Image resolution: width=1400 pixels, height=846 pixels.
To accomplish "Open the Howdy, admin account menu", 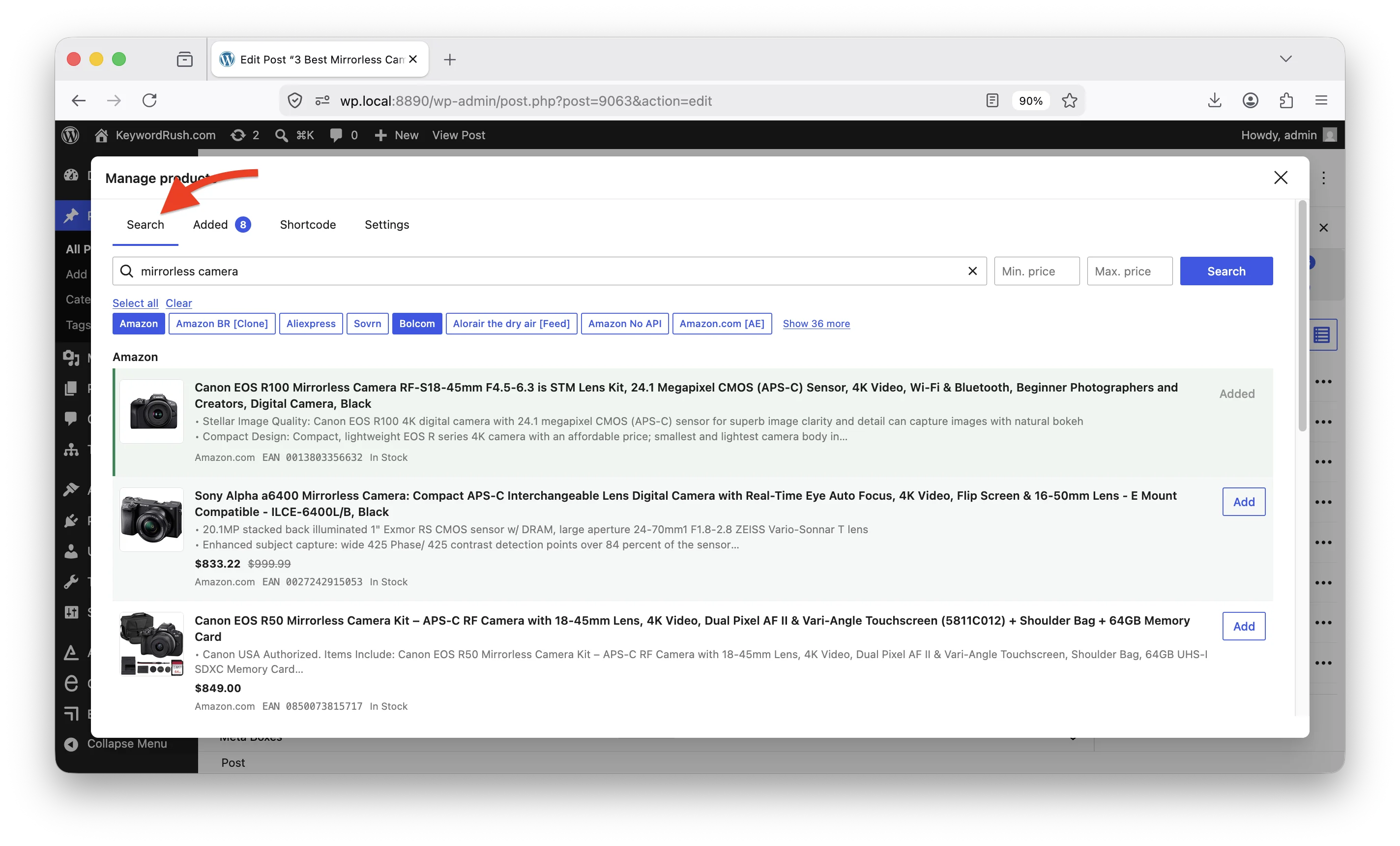I will pyautogui.click(x=1288, y=135).
